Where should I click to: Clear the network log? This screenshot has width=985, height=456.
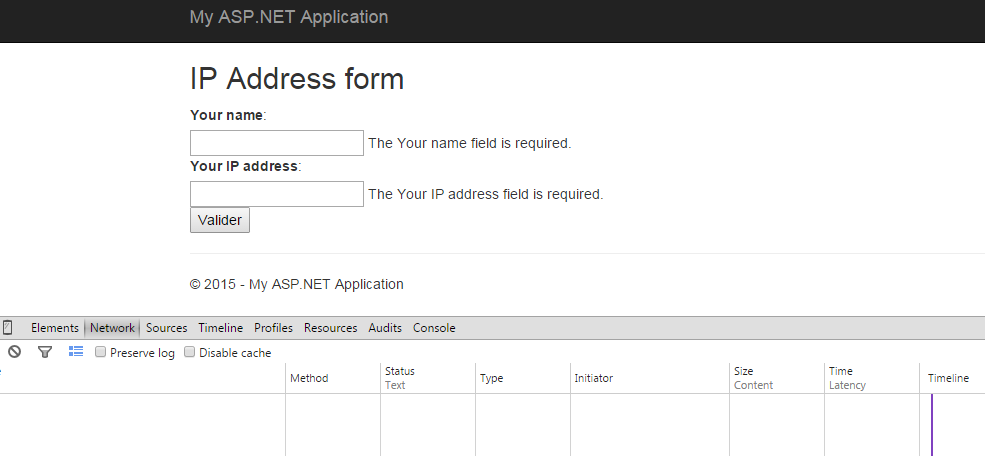(x=15, y=352)
